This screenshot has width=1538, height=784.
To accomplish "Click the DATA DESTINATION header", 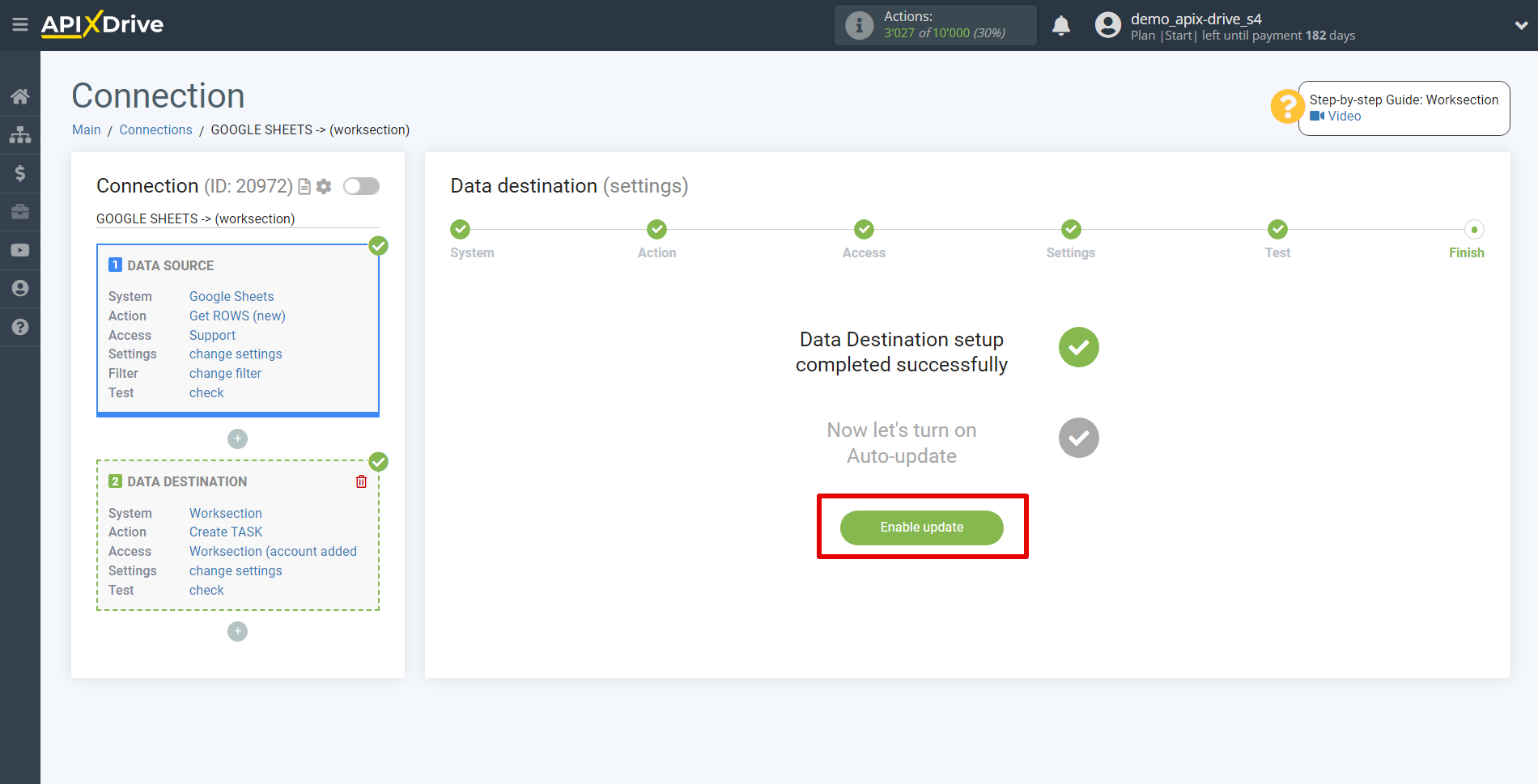I will pyautogui.click(x=187, y=481).
